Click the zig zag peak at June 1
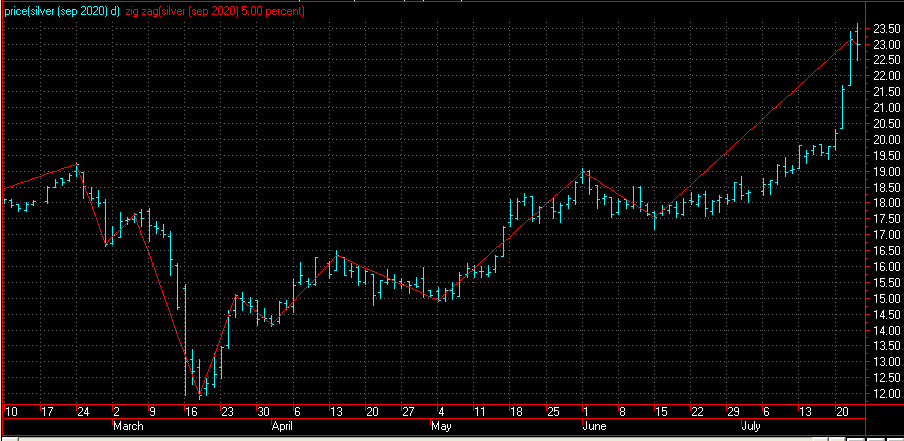 click(583, 171)
